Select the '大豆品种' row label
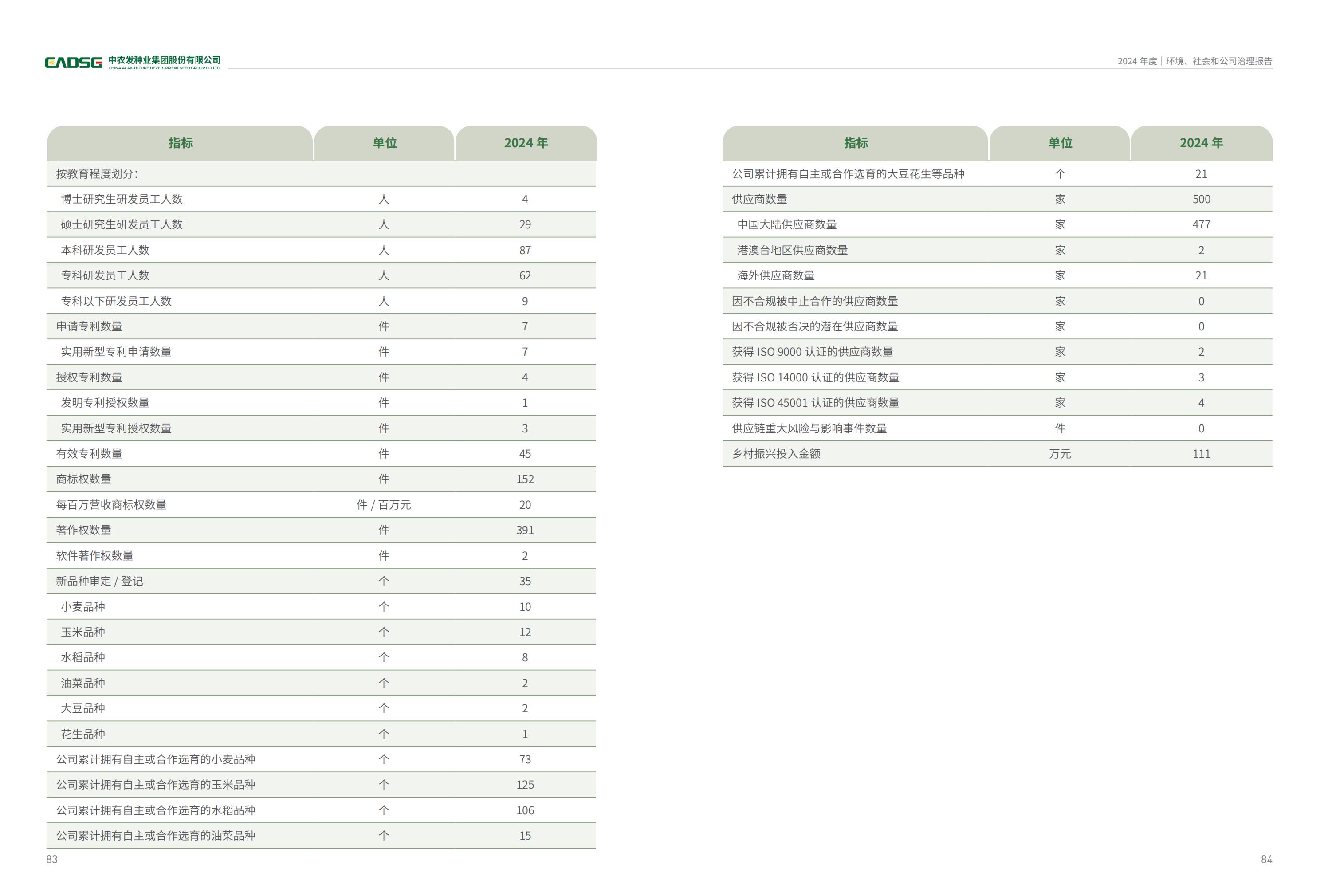This screenshot has height=896, width=1320. [x=83, y=708]
